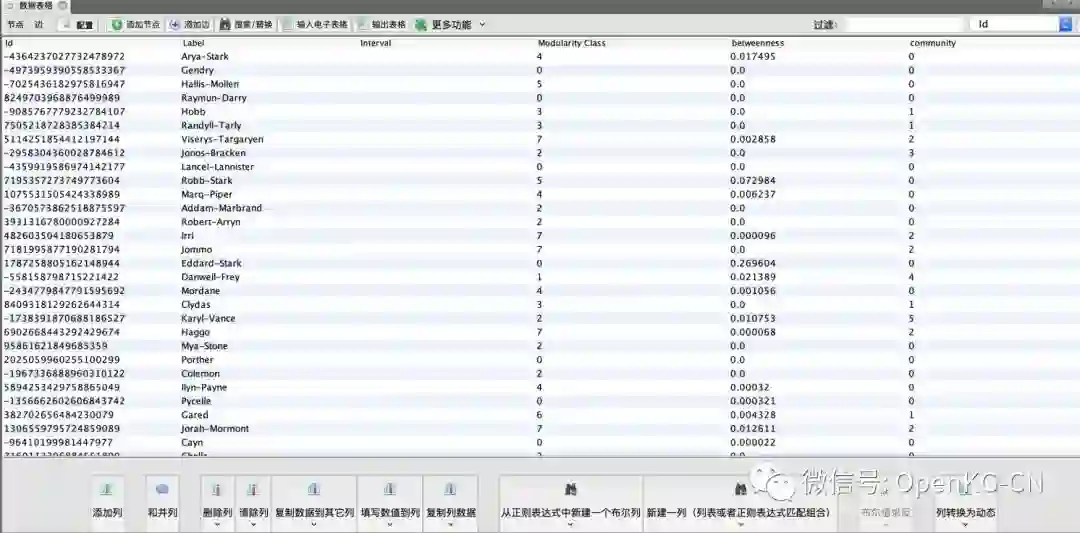Select the Viserys-Targaryen label cell
Image resolution: width=1080 pixels, height=533 pixels.
[222, 139]
